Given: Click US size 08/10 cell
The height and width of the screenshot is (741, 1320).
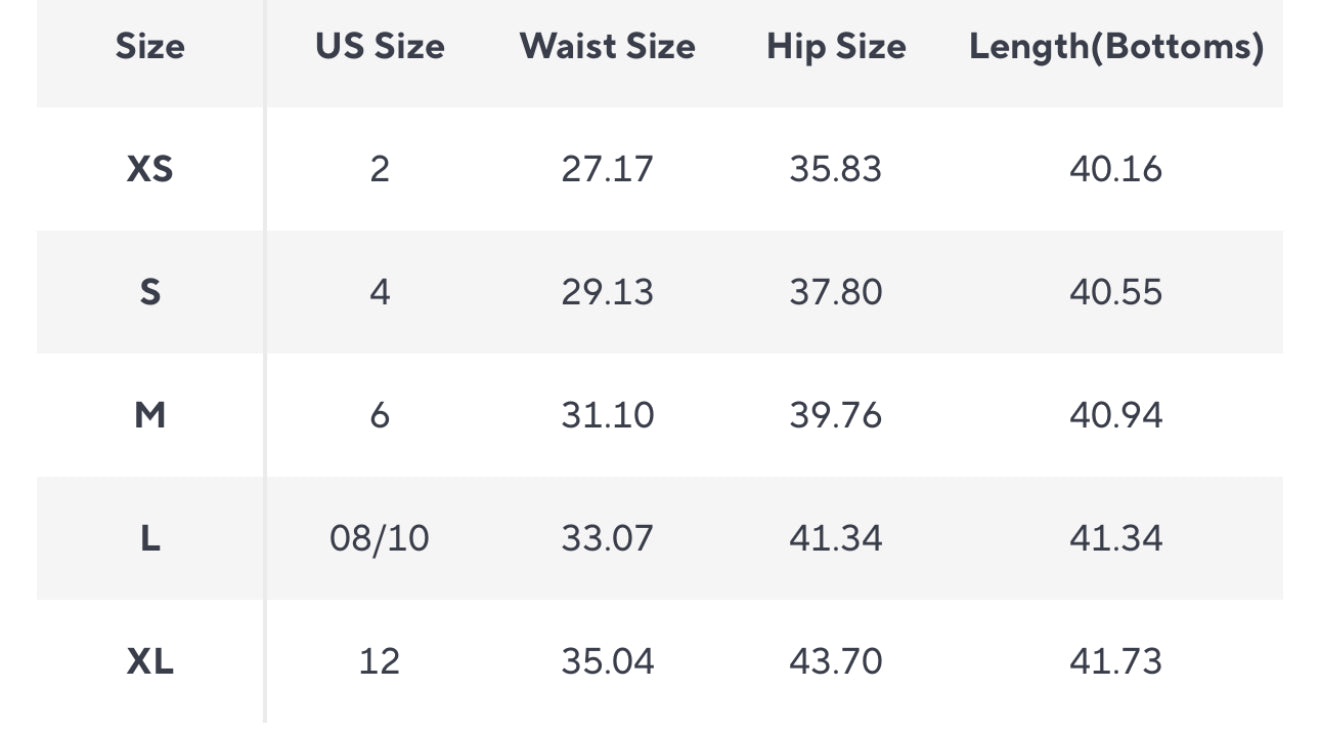Looking at the screenshot, I should pos(380,538).
